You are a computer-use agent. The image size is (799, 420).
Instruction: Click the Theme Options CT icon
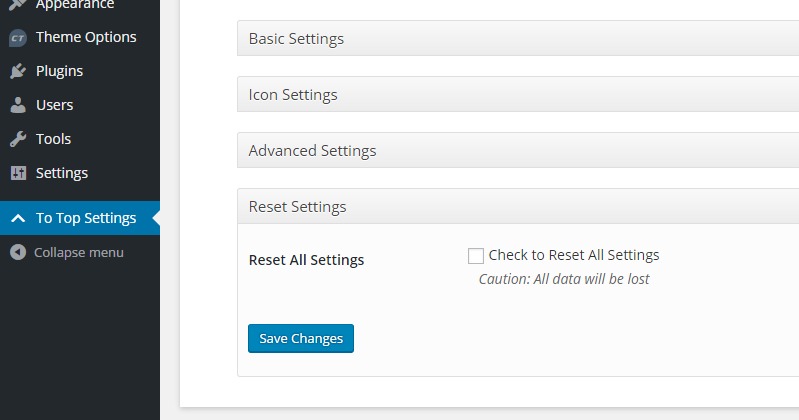(18, 38)
